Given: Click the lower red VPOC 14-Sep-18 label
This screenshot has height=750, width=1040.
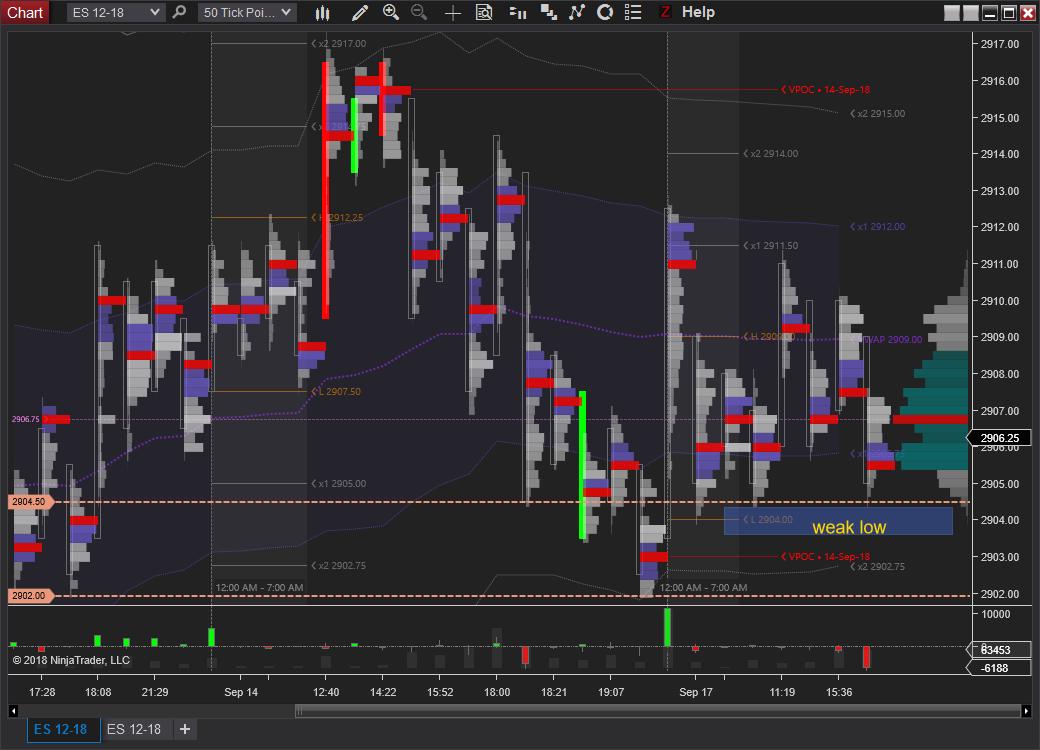Looking at the screenshot, I should pyautogui.click(x=825, y=556).
